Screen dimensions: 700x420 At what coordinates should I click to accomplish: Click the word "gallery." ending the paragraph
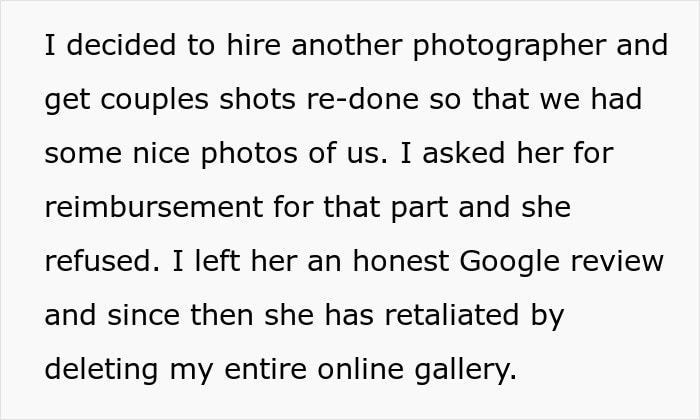point(466,370)
